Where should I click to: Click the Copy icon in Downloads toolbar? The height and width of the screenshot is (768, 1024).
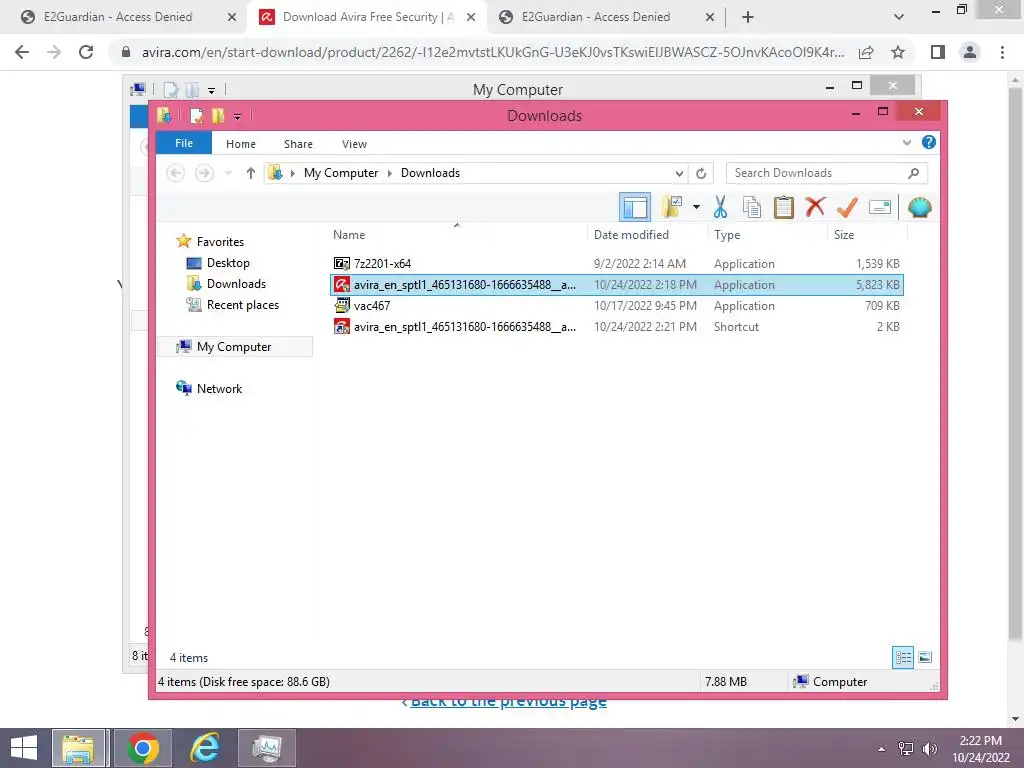tap(752, 208)
